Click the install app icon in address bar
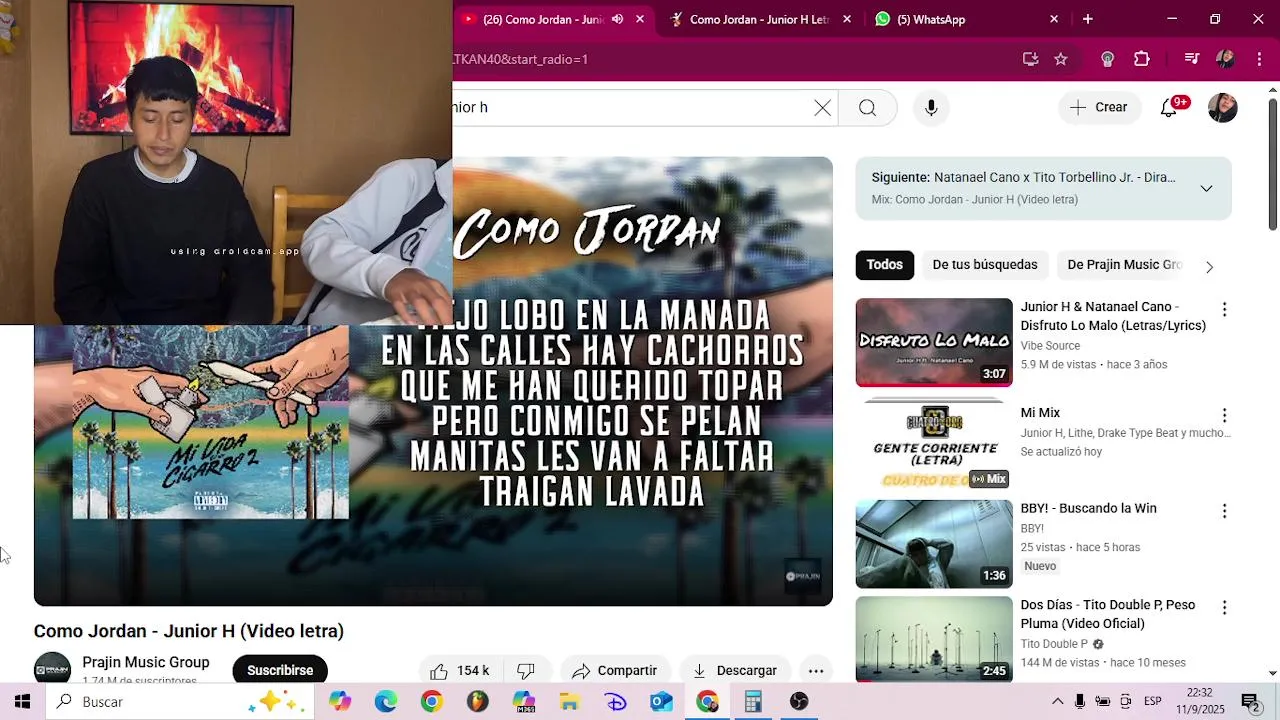 coord(1030,59)
